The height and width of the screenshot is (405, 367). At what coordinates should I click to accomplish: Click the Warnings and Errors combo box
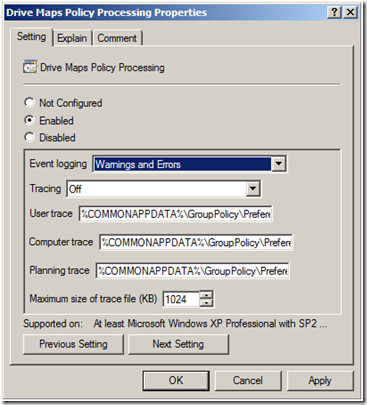click(189, 164)
